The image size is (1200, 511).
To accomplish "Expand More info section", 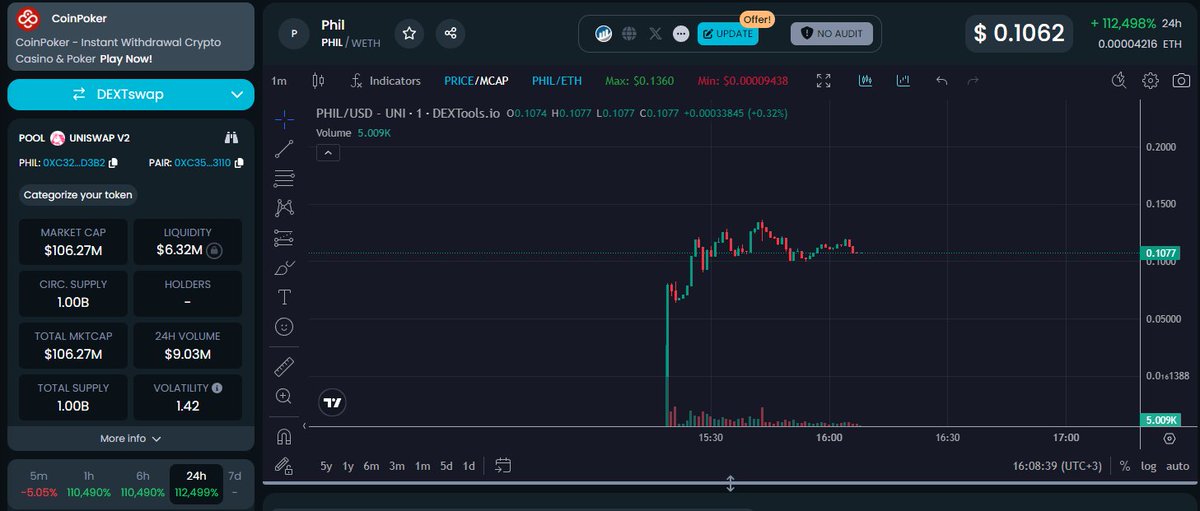I will pyautogui.click(x=131, y=438).
